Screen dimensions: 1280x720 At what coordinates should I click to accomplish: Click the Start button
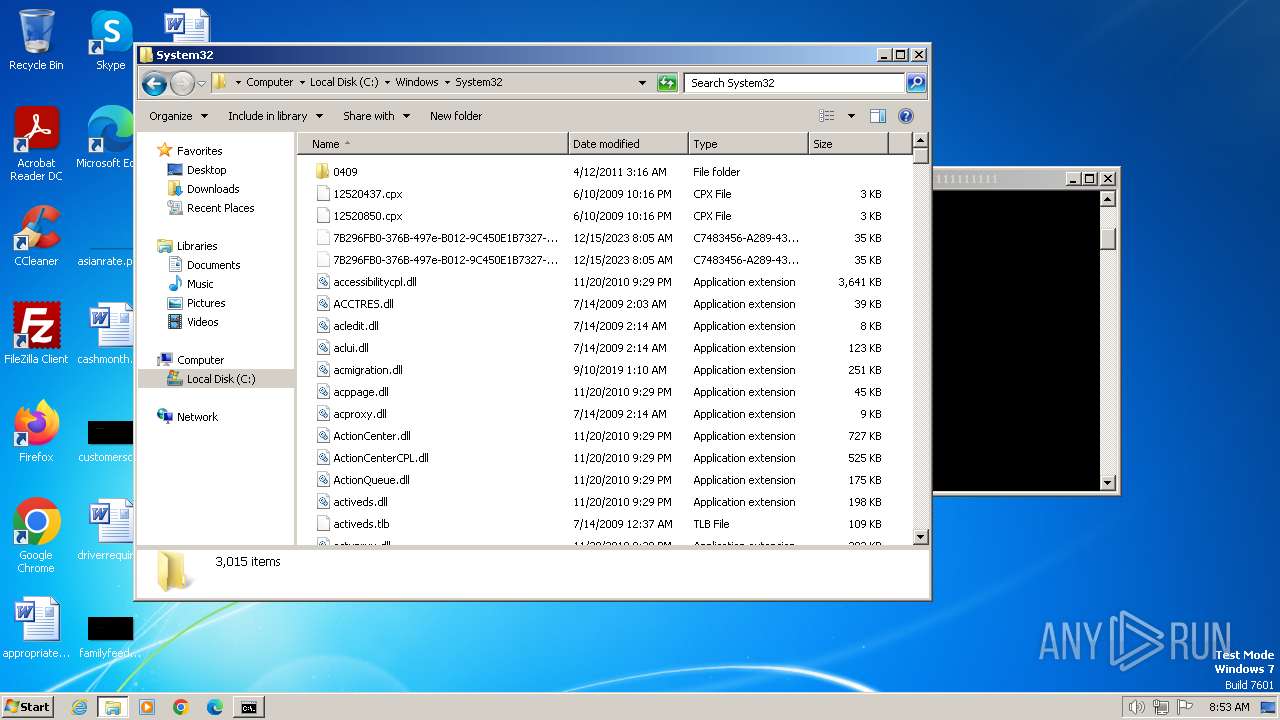click(x=28, y=707)
